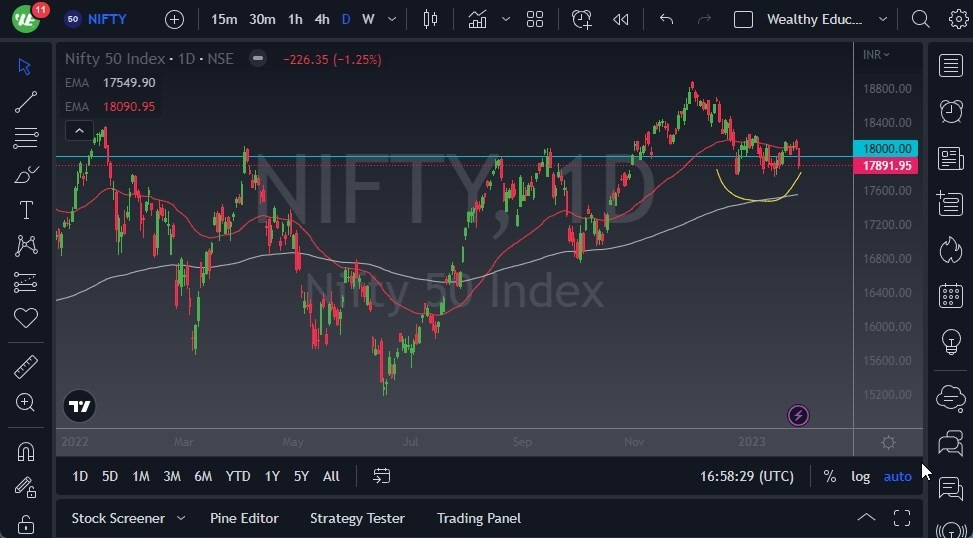Toggle the symbol legend minus button

(x=258, y=59)
